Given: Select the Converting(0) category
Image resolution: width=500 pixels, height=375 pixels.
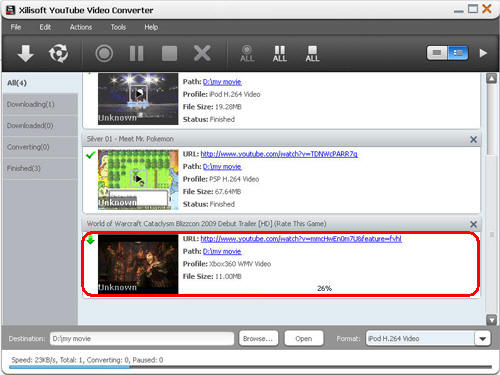Looking at the screenshot, I should pos(40,147).
